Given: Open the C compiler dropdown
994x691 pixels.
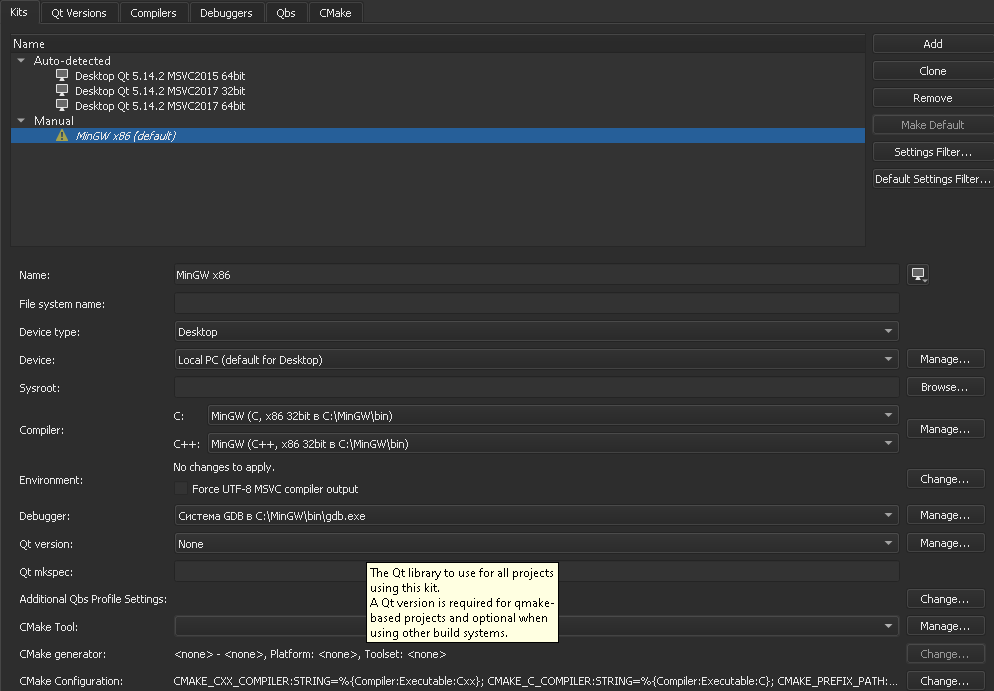Looking at the screenshot, I should [553, 416].
